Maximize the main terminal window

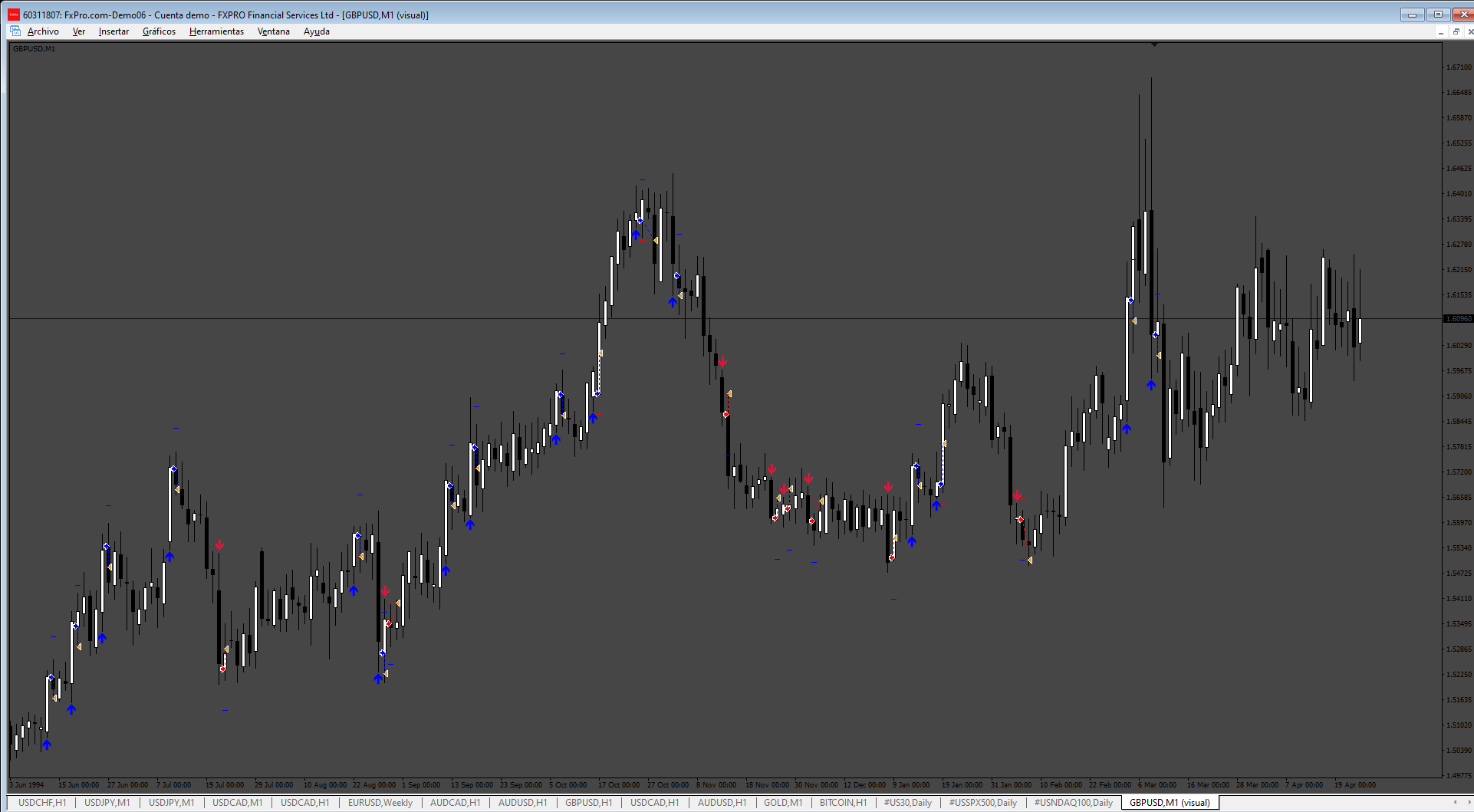1438,15
